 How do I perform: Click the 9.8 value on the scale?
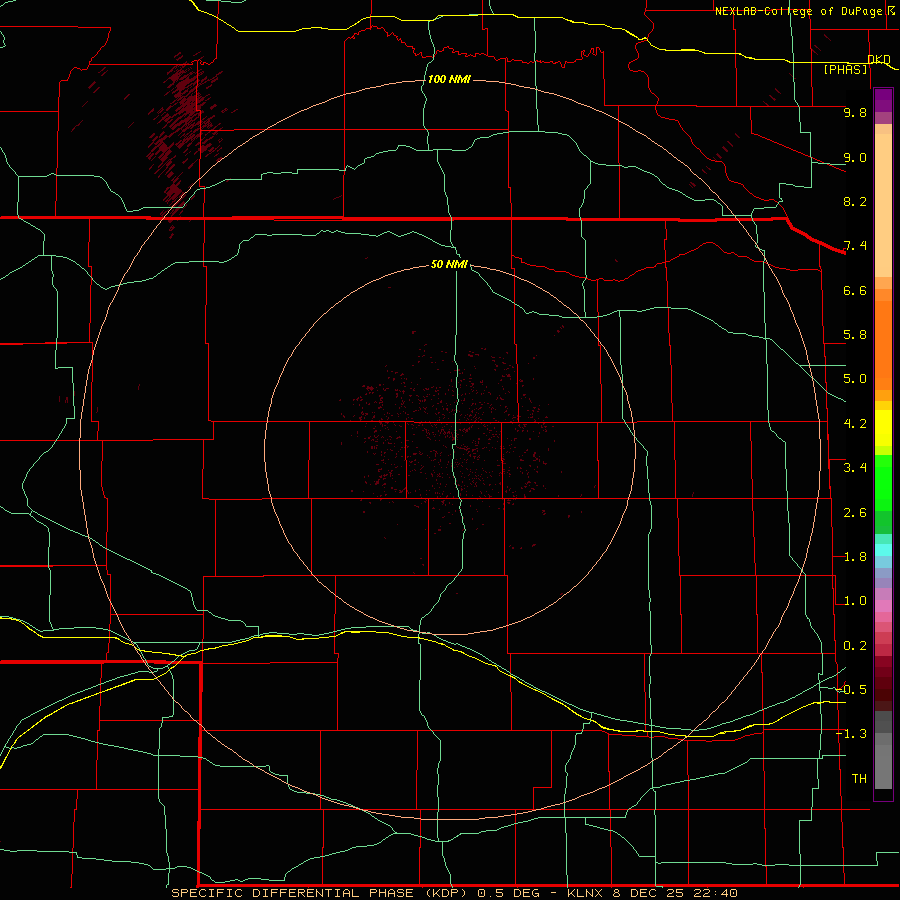pyautogui.click(x=855, y=112)
